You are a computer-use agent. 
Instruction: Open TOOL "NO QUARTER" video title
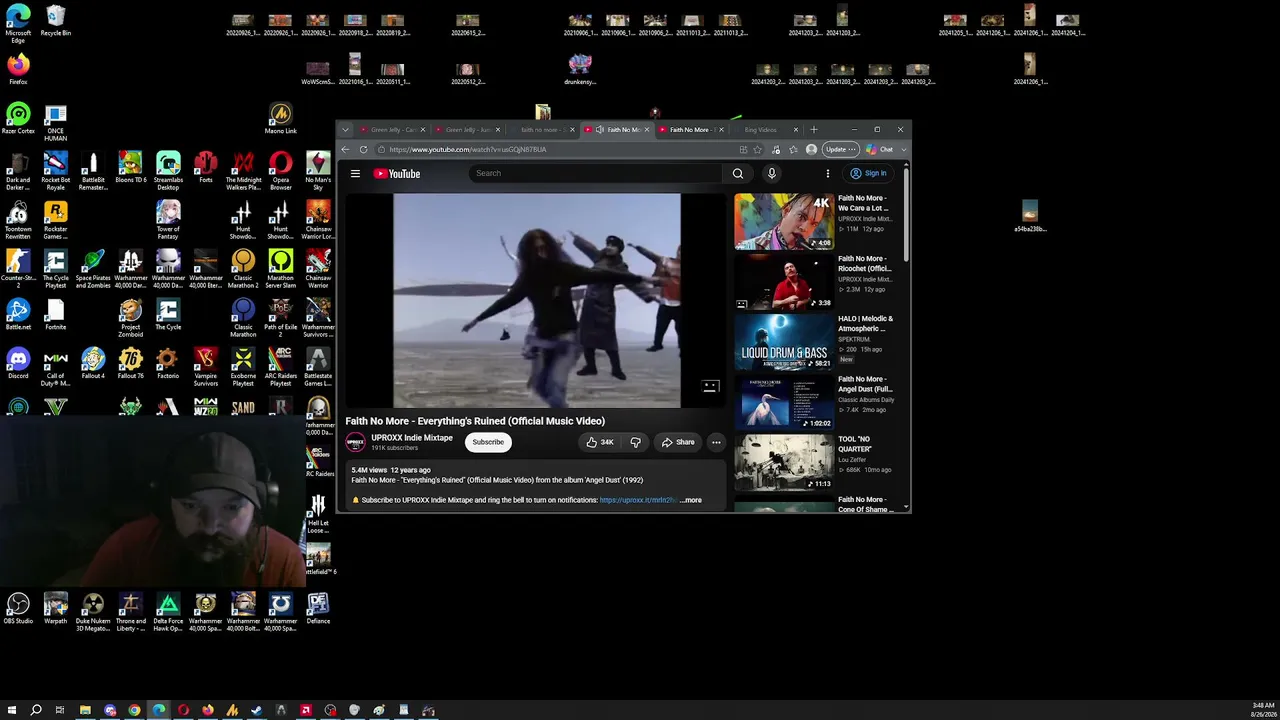854,444
